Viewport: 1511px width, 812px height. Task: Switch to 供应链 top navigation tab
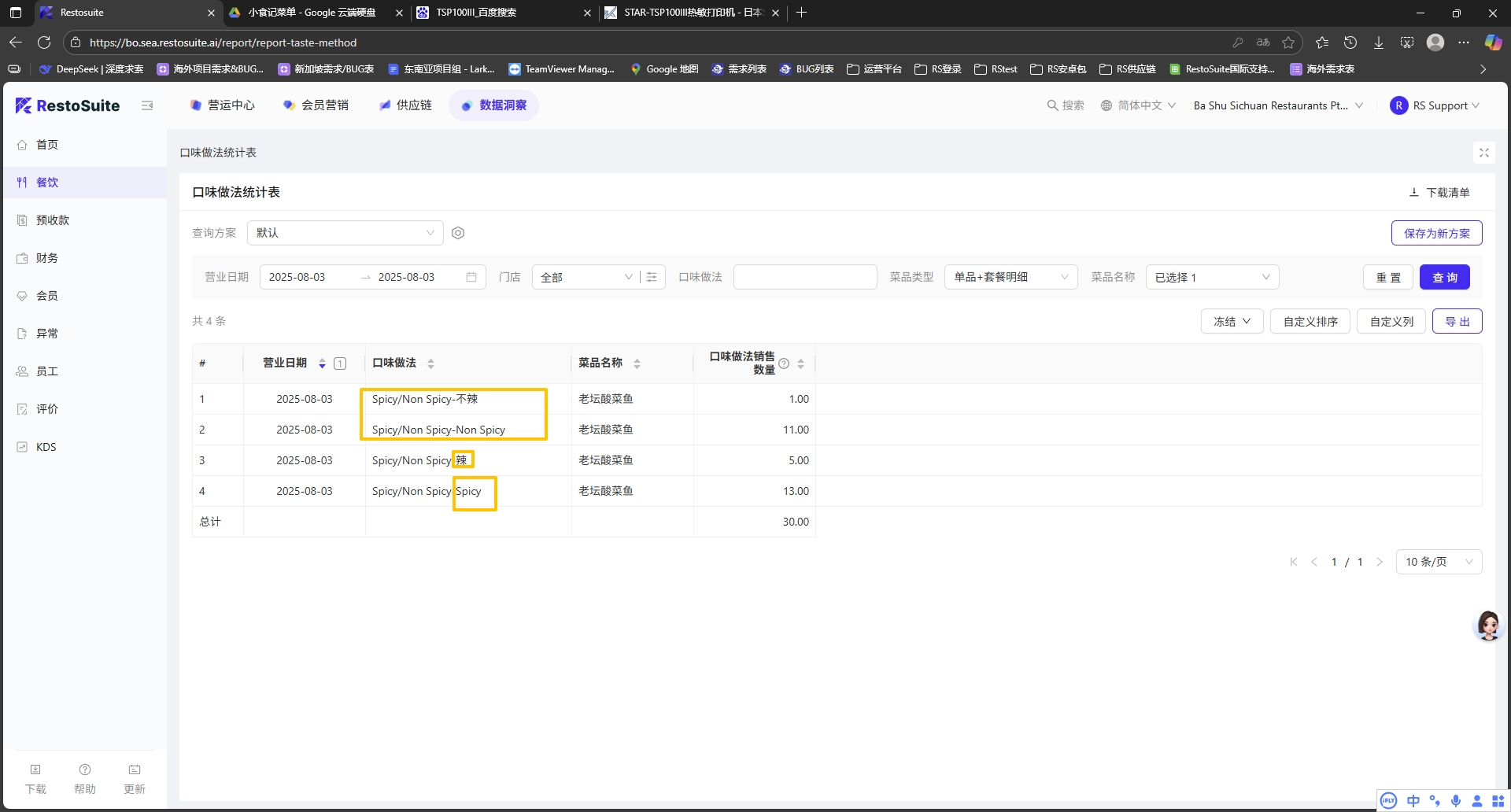tap(405, 105)
